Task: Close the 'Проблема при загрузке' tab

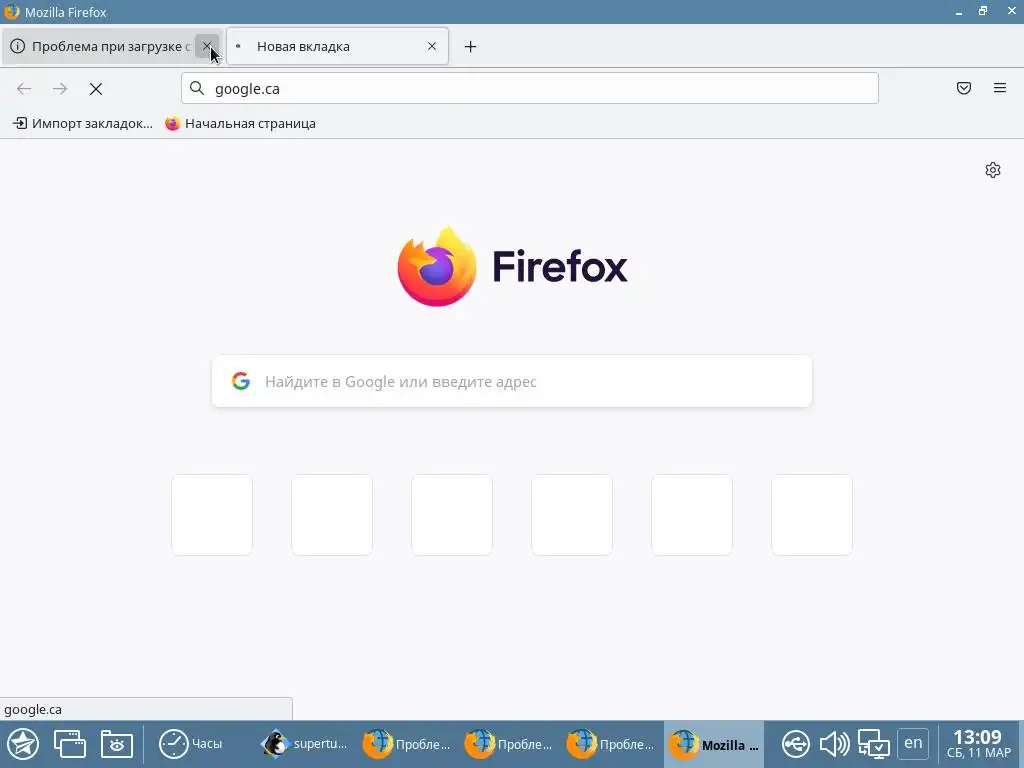Action: pos(206,46)
